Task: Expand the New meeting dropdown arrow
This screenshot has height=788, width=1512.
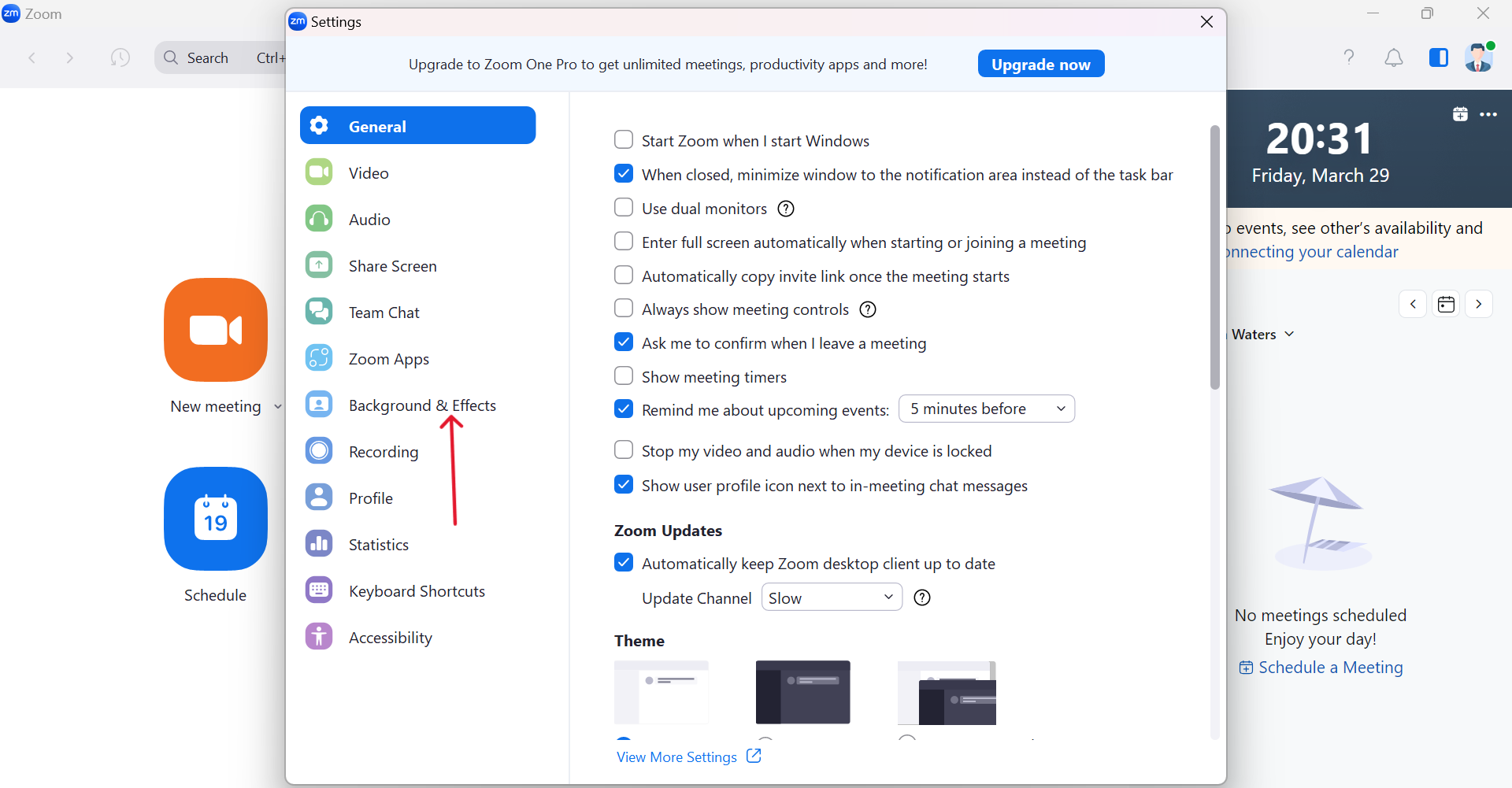Action: pos(277,407)
